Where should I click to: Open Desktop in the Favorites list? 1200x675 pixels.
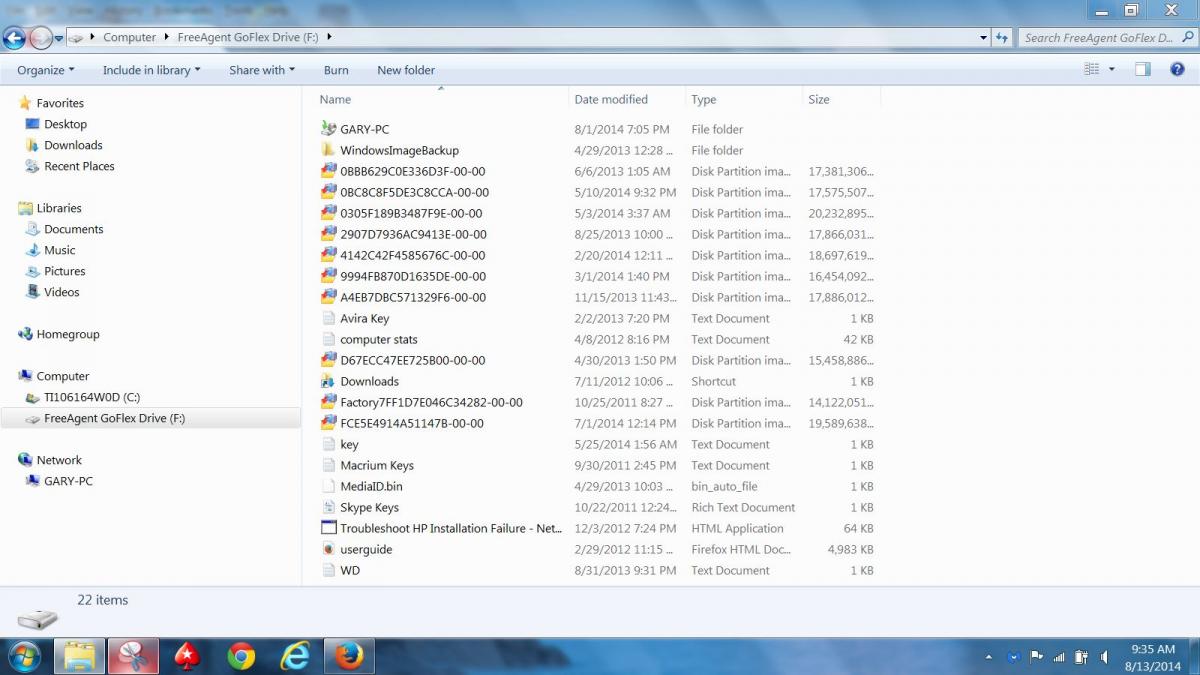coord(65,124)
